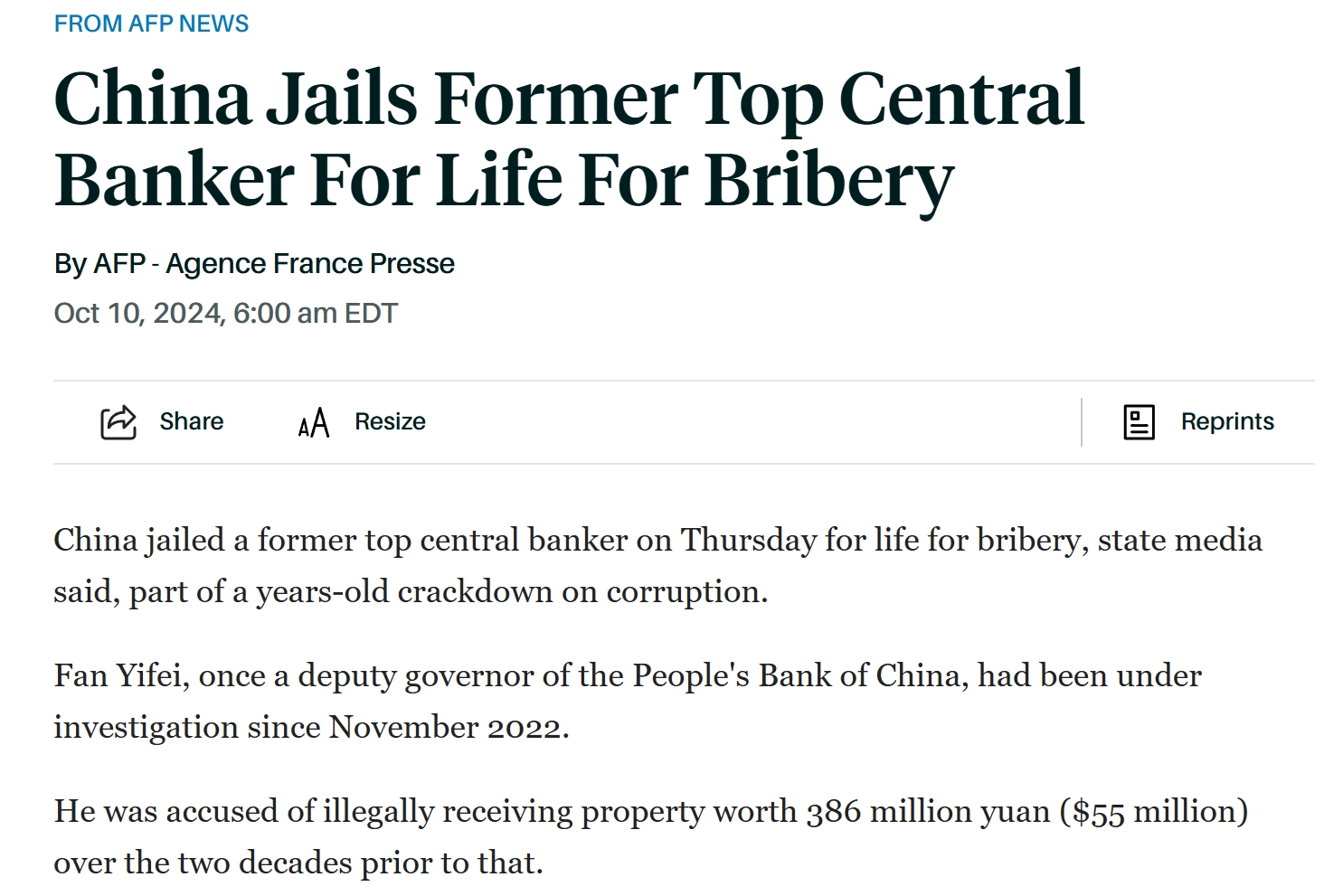Open the Share options label
This screenshot has width=1324, height=896.
click(x=192, y=421)
